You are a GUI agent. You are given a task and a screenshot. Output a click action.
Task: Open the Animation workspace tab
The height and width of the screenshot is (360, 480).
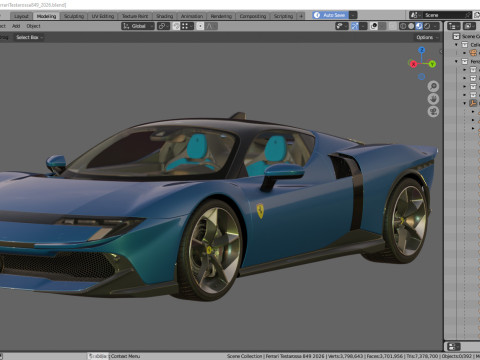[192, 16]
